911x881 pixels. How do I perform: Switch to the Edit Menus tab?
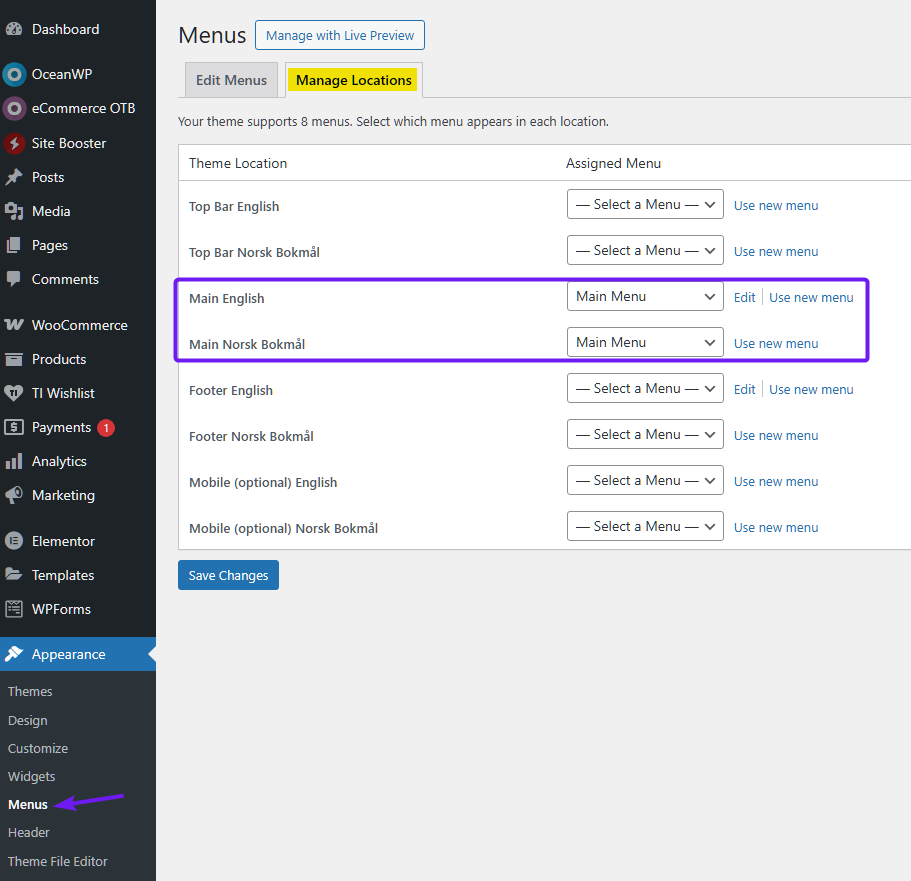point(231,80)
